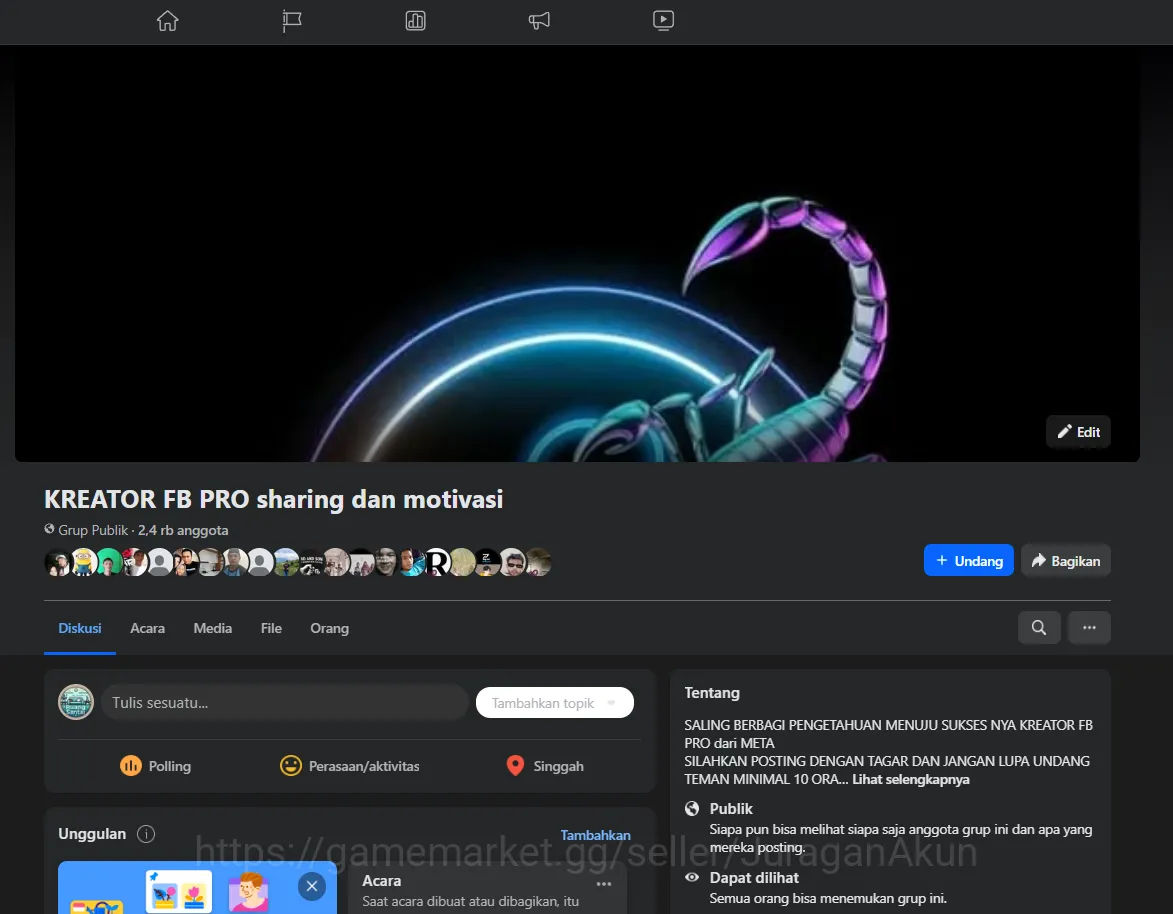Create a Polling post
1173x914 pixels.
point(155,766)
